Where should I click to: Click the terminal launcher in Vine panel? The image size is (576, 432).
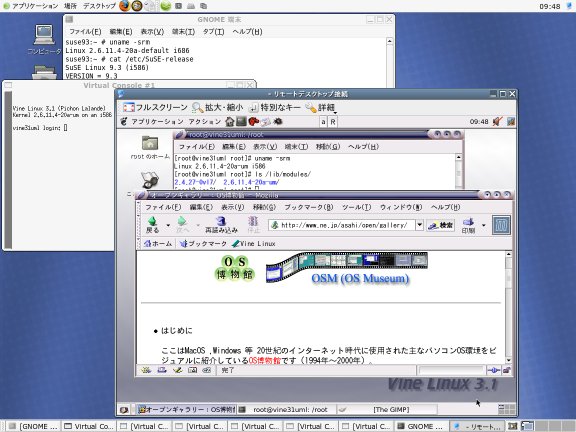tap(241, 121)
